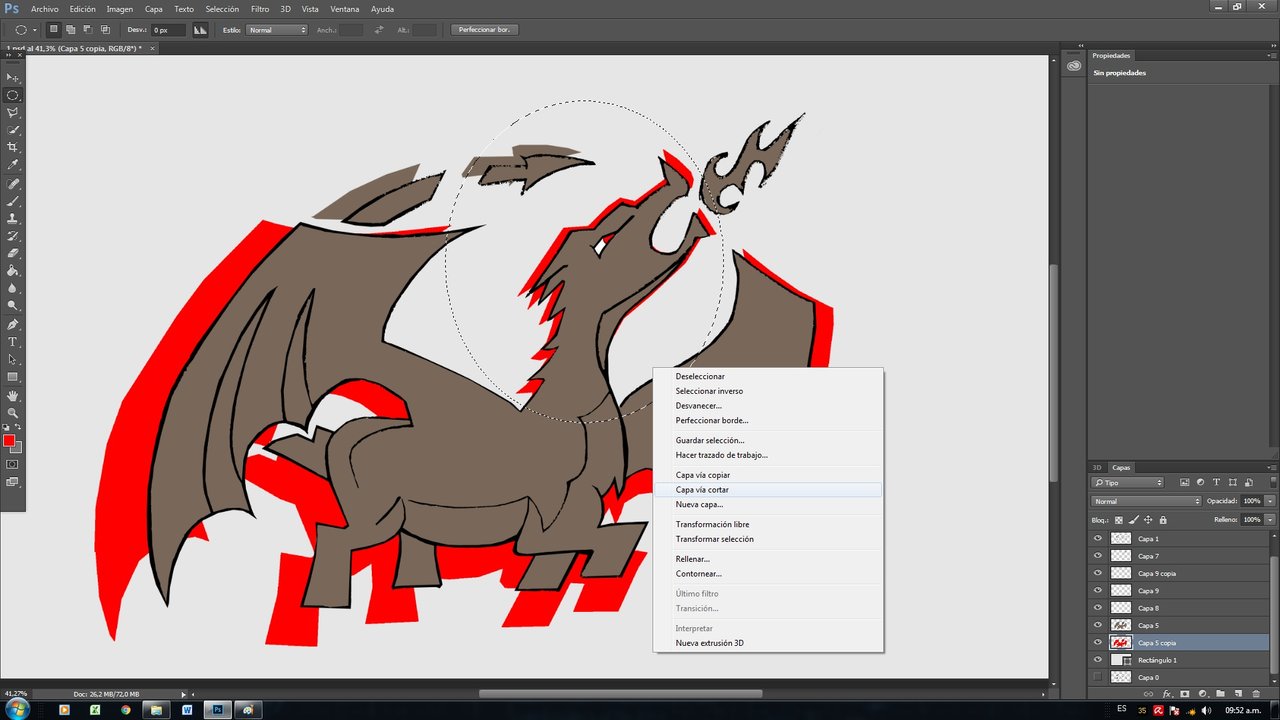Screen dimensions: 1280x720
Task: Select the Clone Stamp tool
Action: click(13, 218)
